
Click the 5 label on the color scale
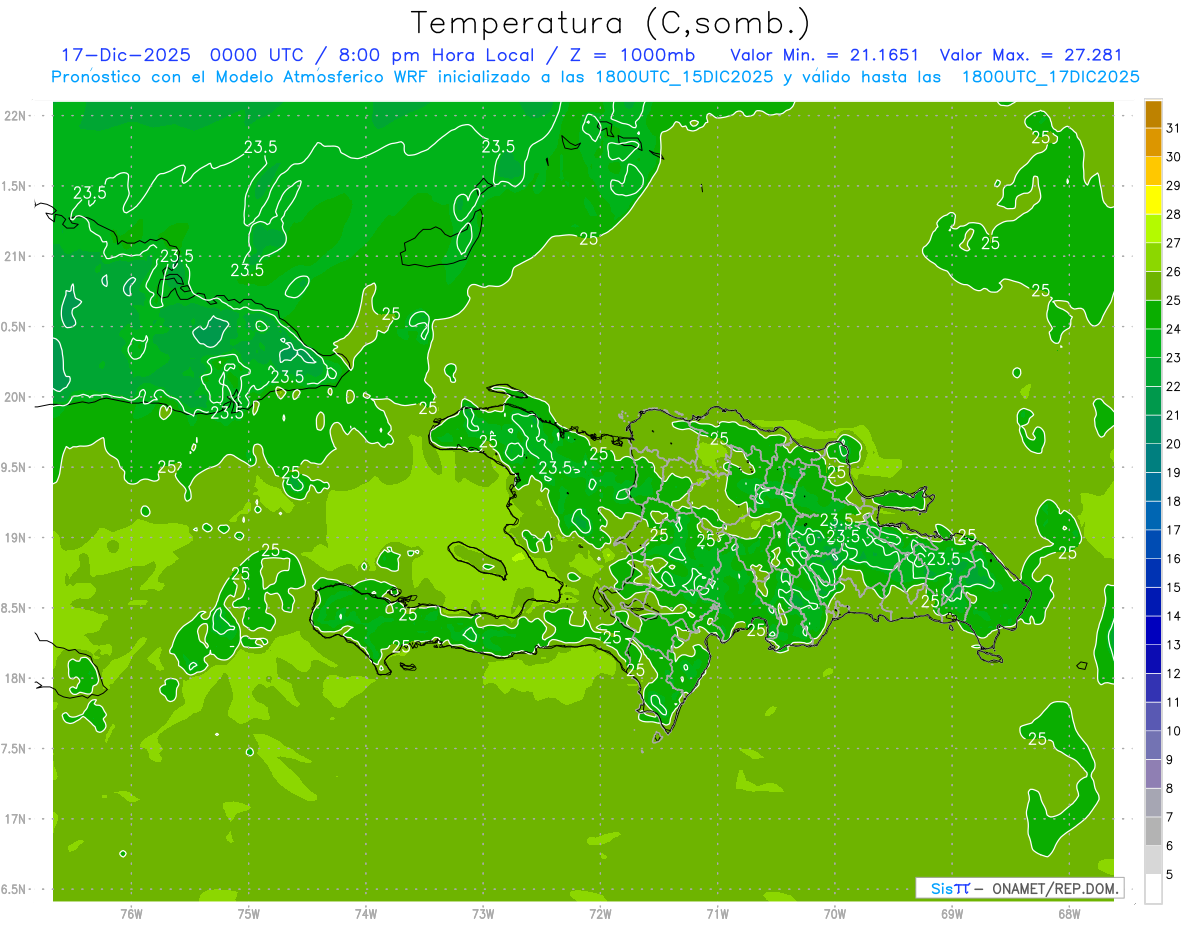[1170, 875]
